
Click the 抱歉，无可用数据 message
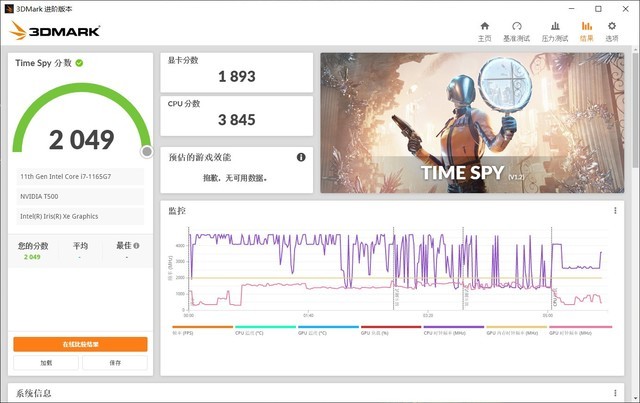(x=235, y=178)
